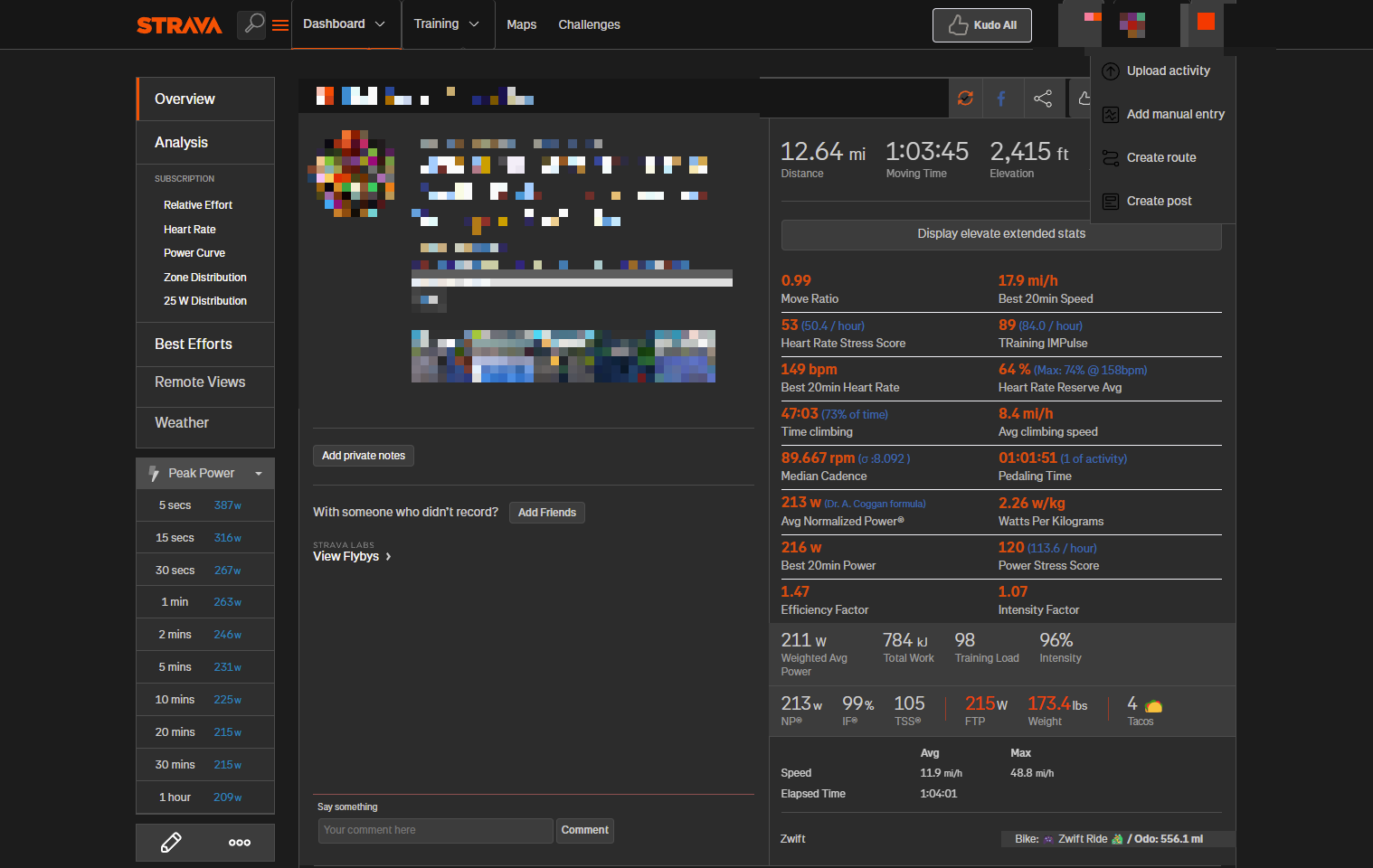The height and width of the screenshot is (868, 1373).
Task: Open Zone Distribution sidebar link
Action: (x=205, y=278)
